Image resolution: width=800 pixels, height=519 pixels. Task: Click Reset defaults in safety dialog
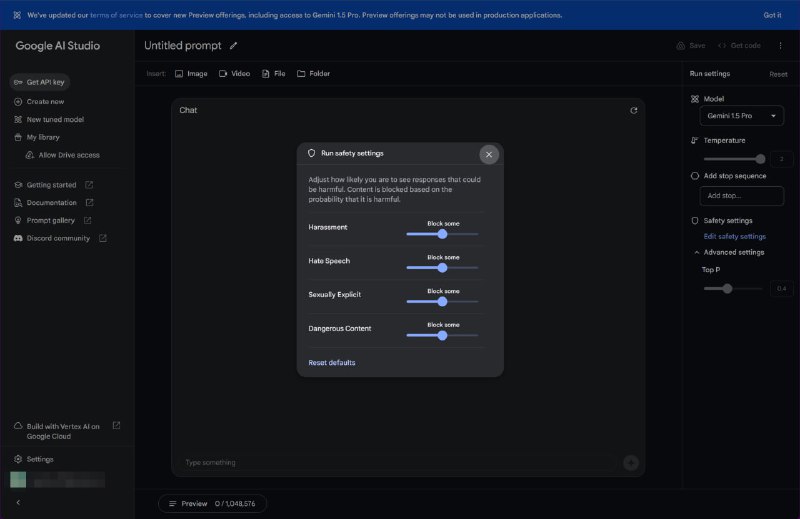point(332,362)
